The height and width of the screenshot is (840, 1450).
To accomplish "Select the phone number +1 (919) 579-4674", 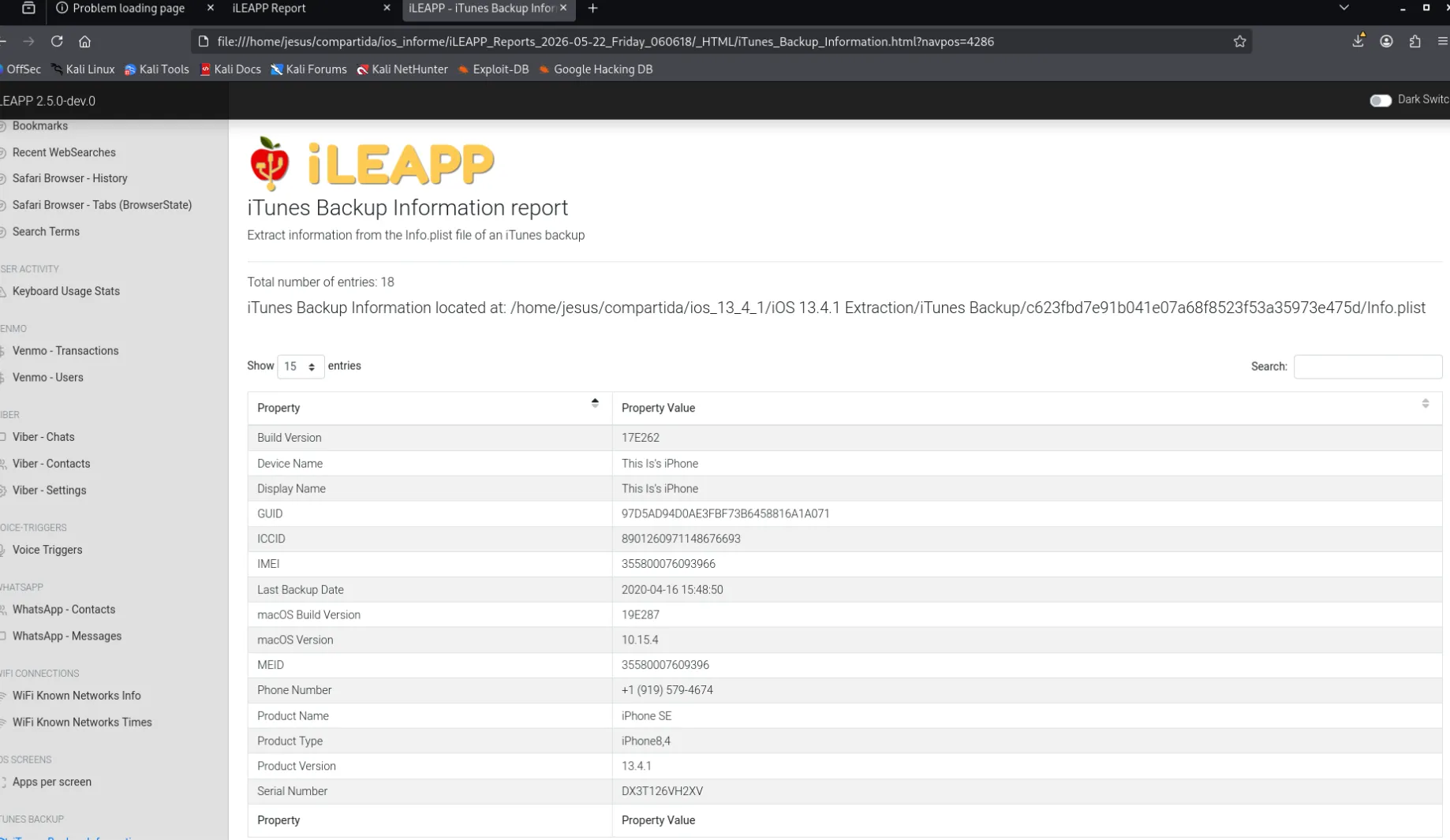I will pos(667,690).
